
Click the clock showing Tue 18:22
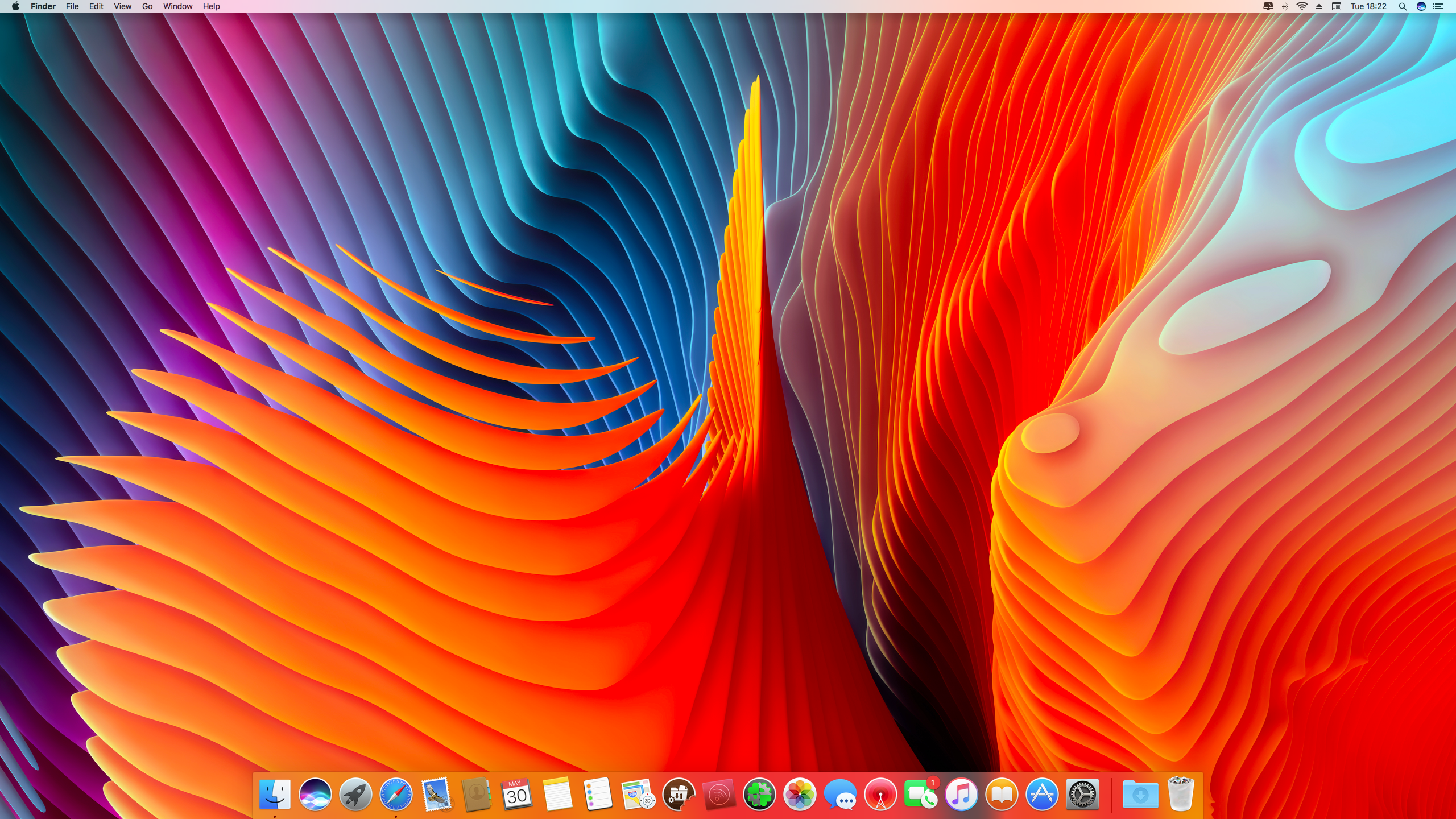[1368, 6]
